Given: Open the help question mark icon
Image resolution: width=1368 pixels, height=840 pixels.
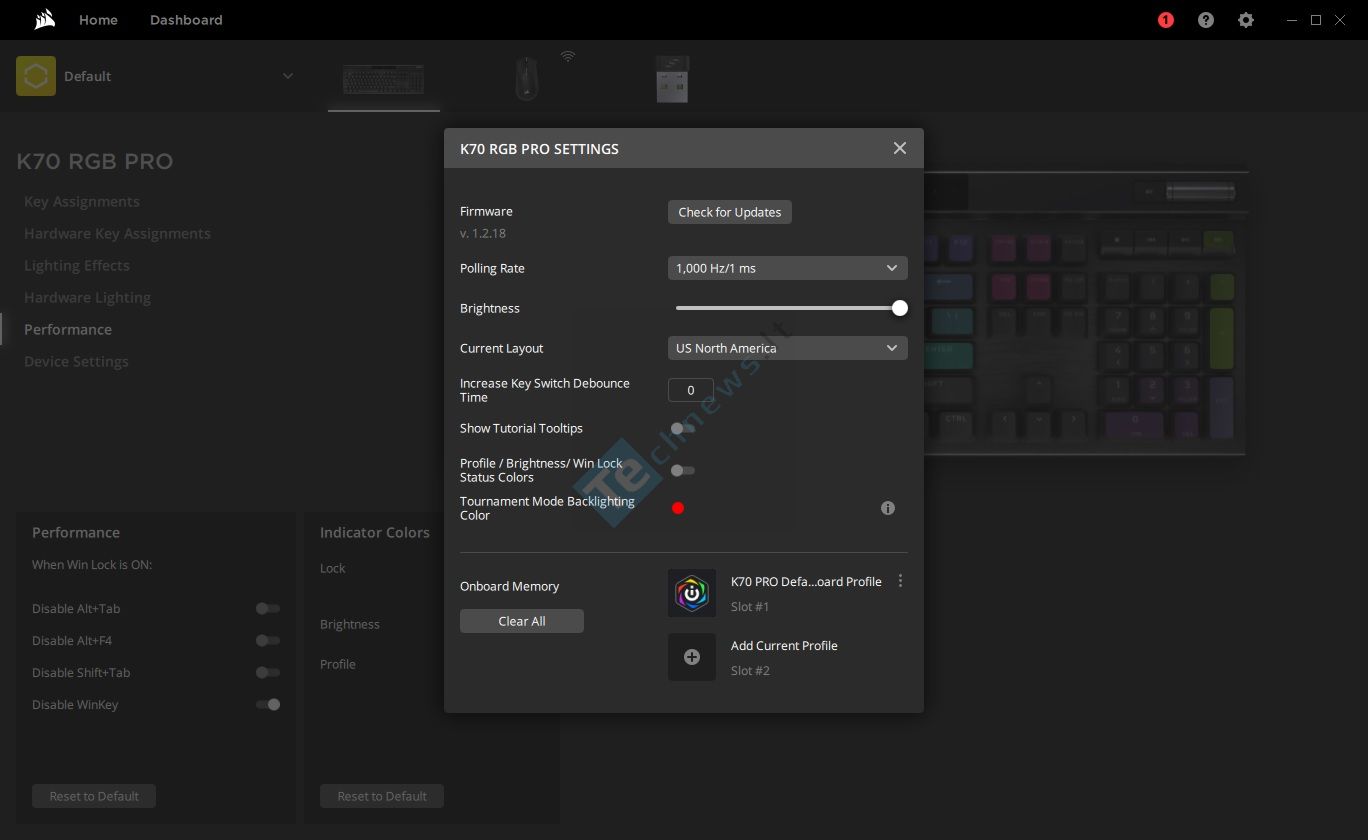Looking at the screenshot, I should coord(1206,20).
